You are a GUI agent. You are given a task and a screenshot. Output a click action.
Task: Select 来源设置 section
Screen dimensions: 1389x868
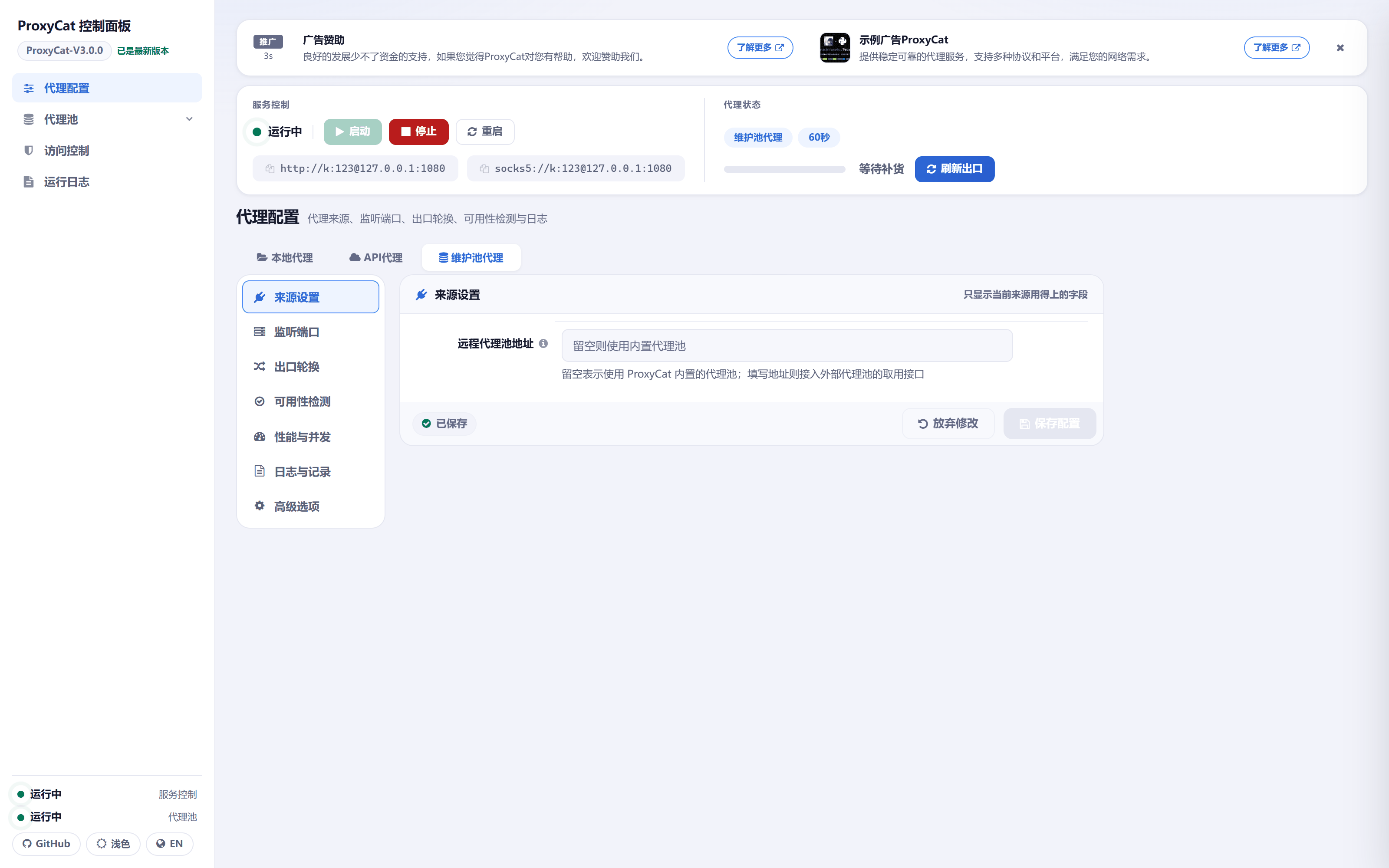click(x=310, y=297)
